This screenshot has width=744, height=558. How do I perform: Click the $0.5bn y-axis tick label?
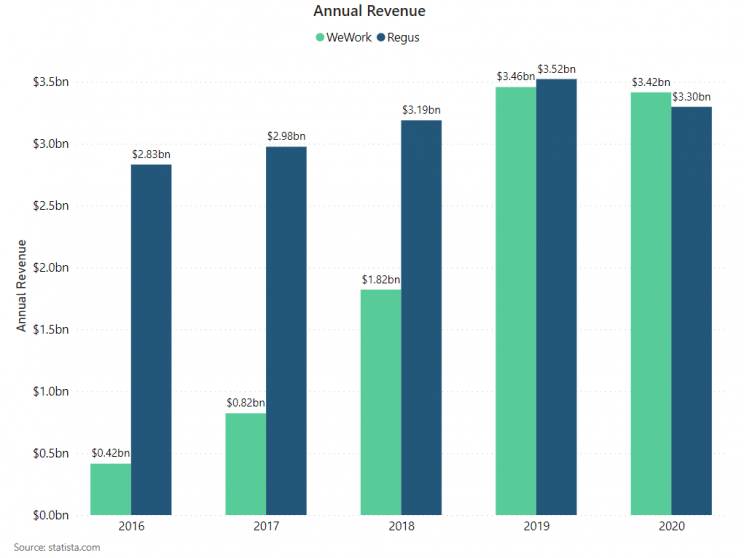pos(51,453)
